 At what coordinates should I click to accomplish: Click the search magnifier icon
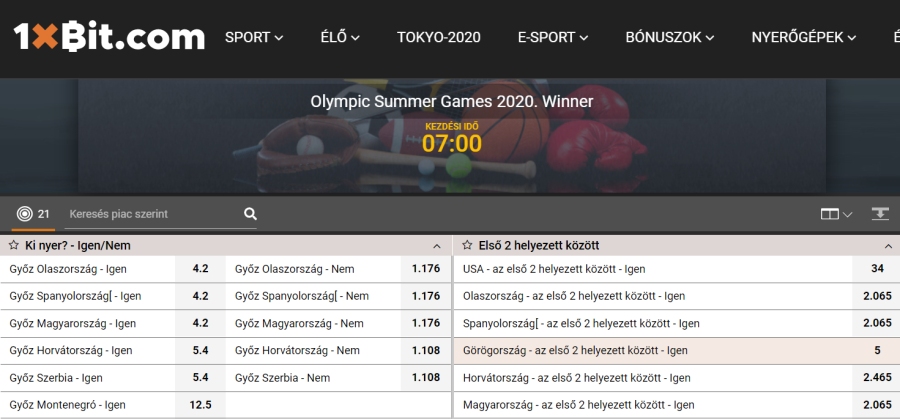coord(250,214)
